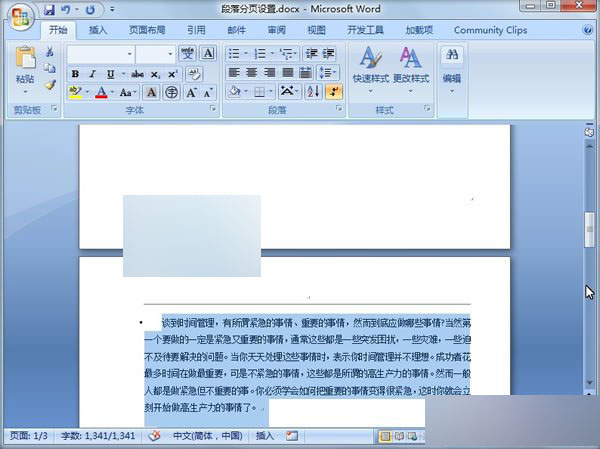The height and width of the screenshot is (449, 600).
Task: Click the text highlight color swatch
Action: [75, 92]
